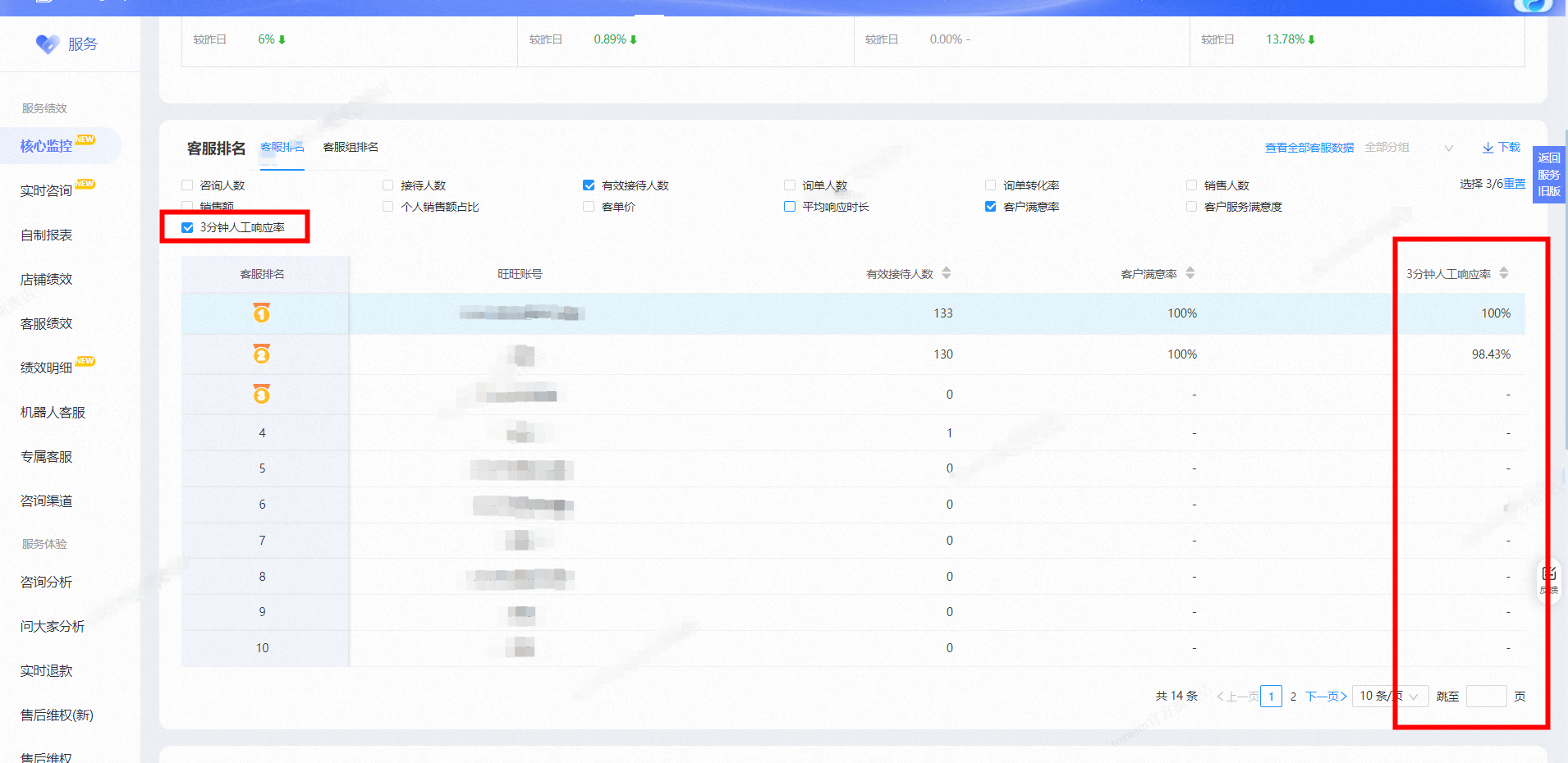The image size is (1568, 763).
Task: Enable the 接待人数 checkbox
Action: 388,185
